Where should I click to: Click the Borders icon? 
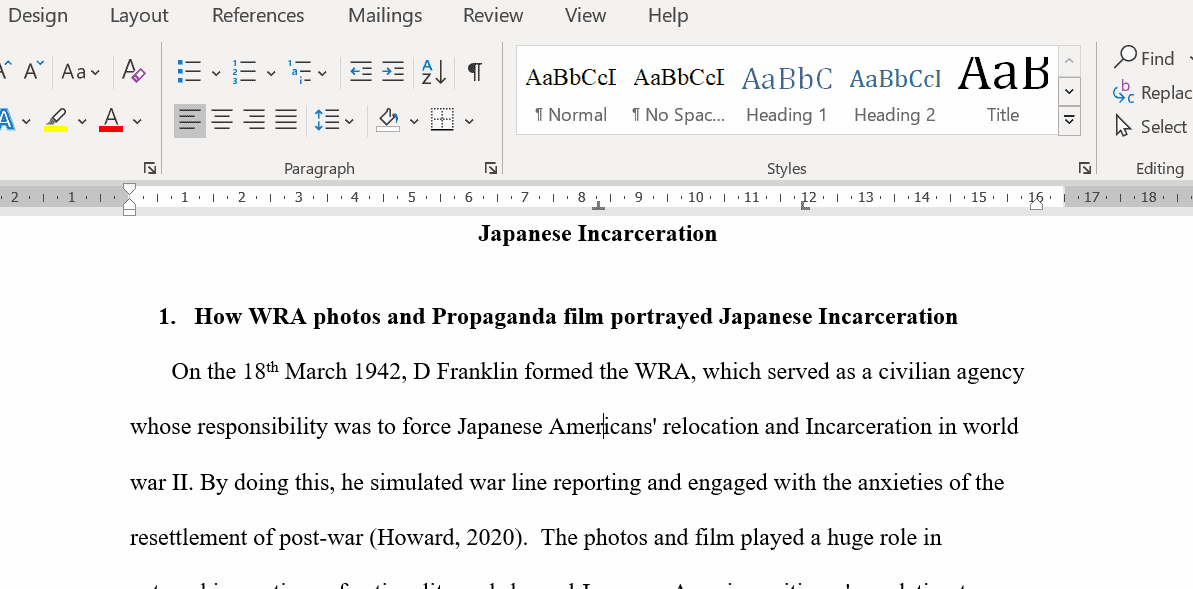pyautogui.click(x=442, y=119)
